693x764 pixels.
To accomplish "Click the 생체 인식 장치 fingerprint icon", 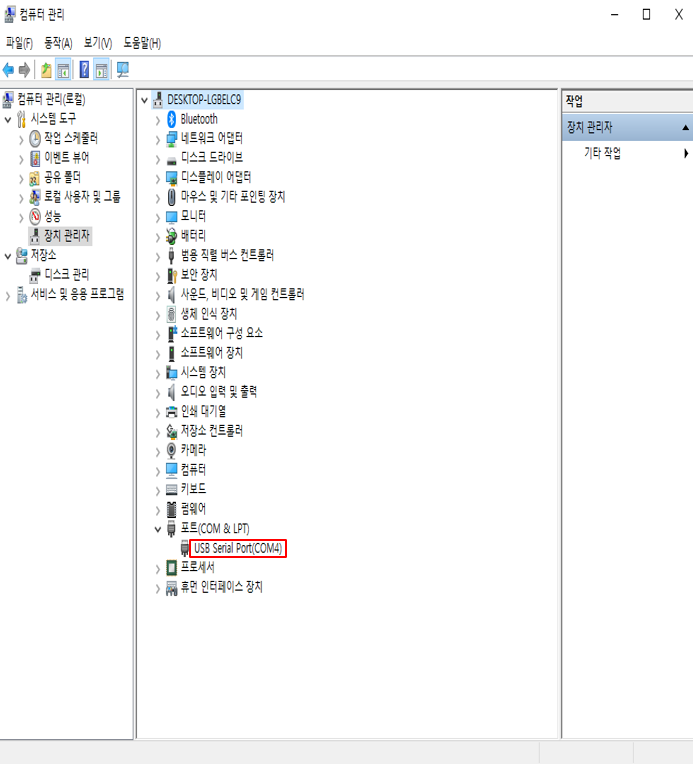I will pos(172,314).
